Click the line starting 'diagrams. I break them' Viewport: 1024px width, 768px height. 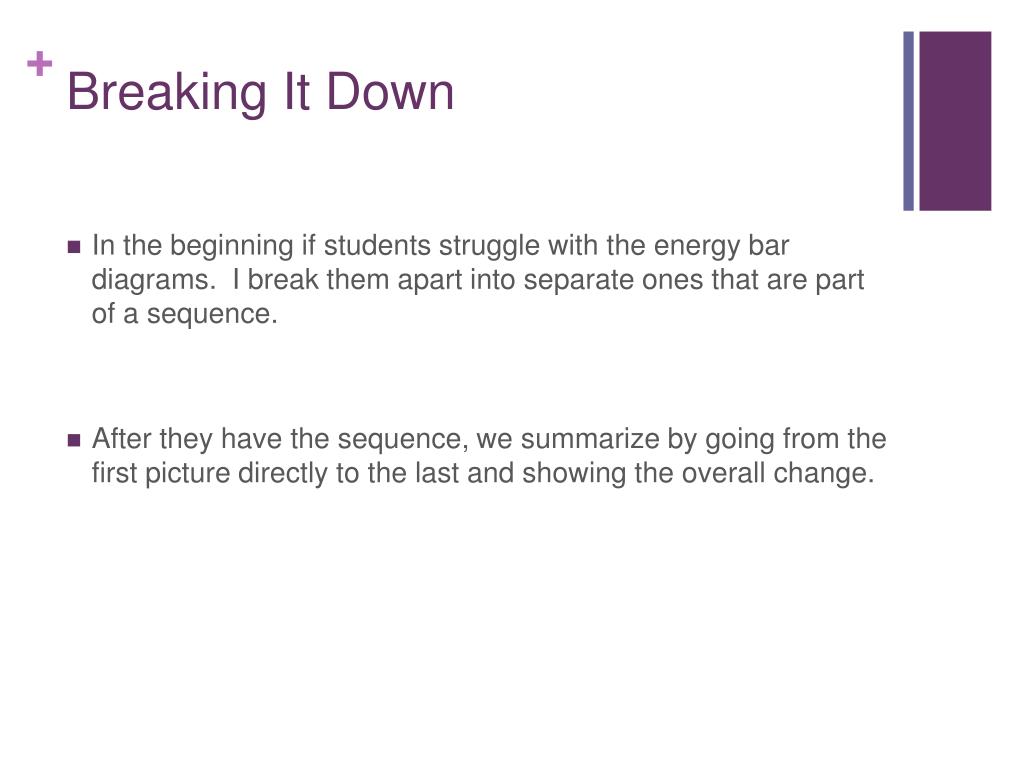tap(477, 280)
